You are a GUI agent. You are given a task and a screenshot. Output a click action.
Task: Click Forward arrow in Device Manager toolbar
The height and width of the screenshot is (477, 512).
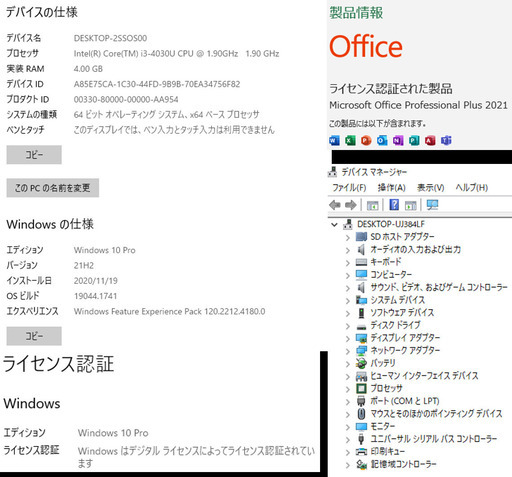click(350, 205)
